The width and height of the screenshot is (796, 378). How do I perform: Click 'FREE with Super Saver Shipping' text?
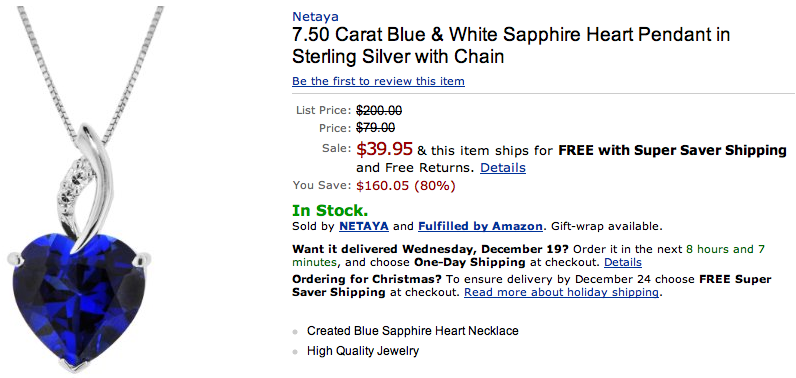(673, 151)
